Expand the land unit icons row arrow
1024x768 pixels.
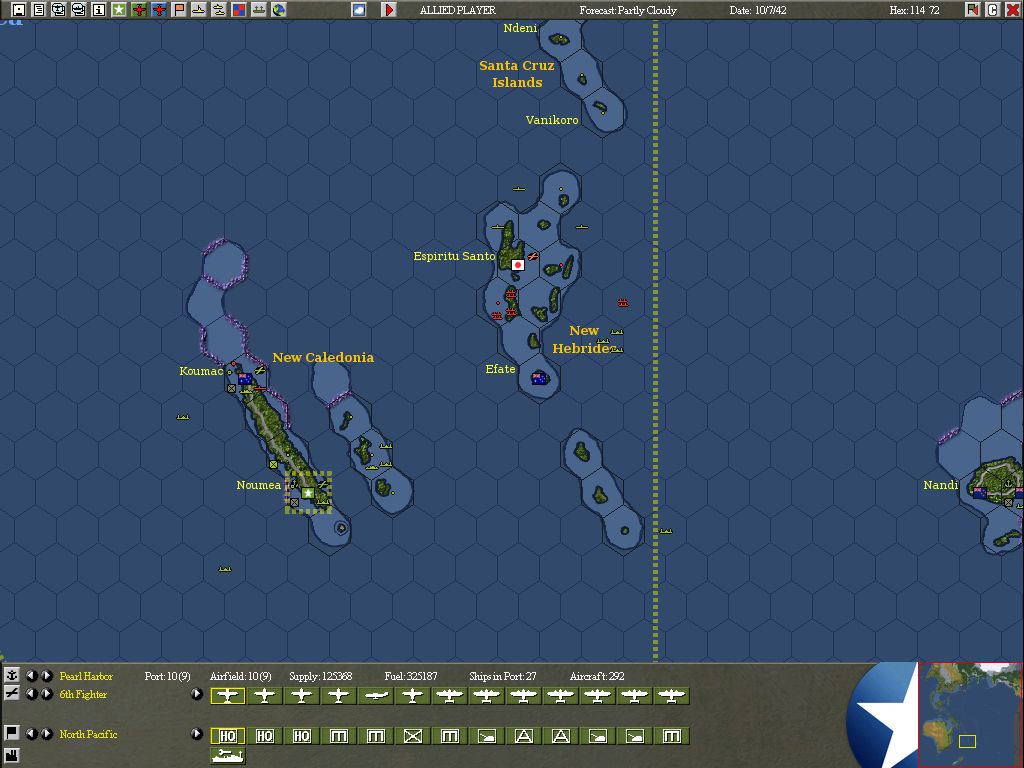pyautogui.click(x=197, y=734)
